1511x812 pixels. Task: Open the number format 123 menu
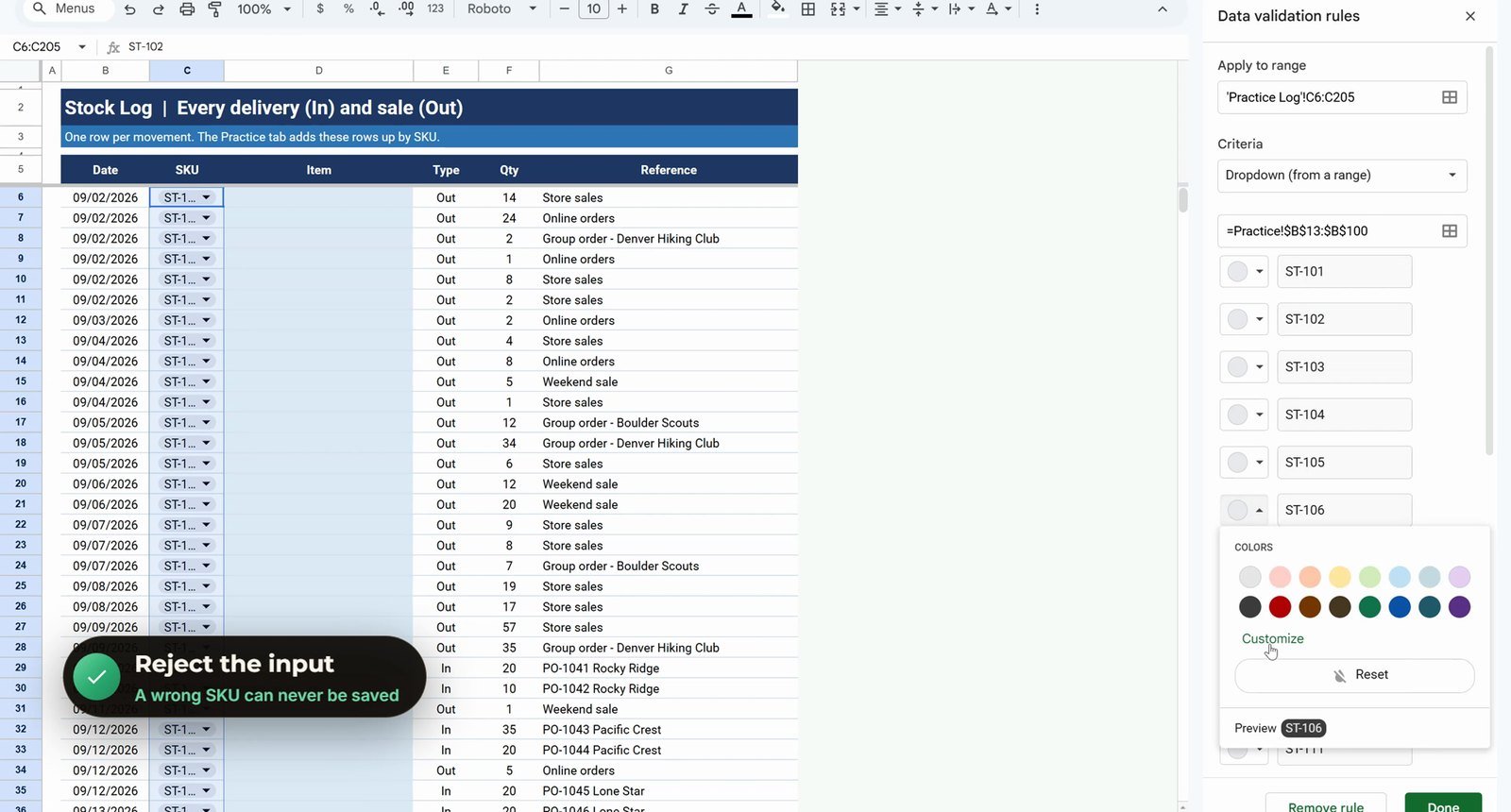[x=435, y=8]
